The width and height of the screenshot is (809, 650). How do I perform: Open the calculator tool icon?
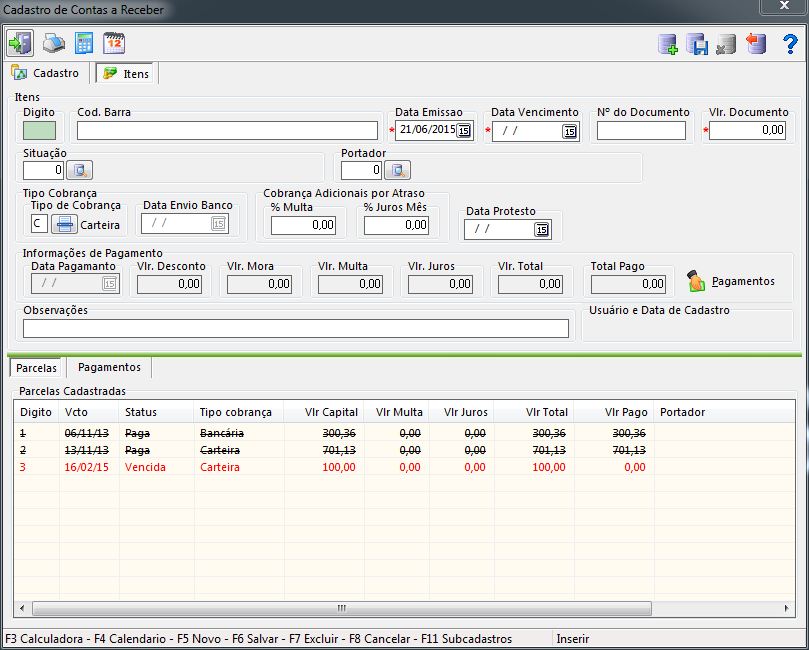pyautogui.click(x=84, y=43)
